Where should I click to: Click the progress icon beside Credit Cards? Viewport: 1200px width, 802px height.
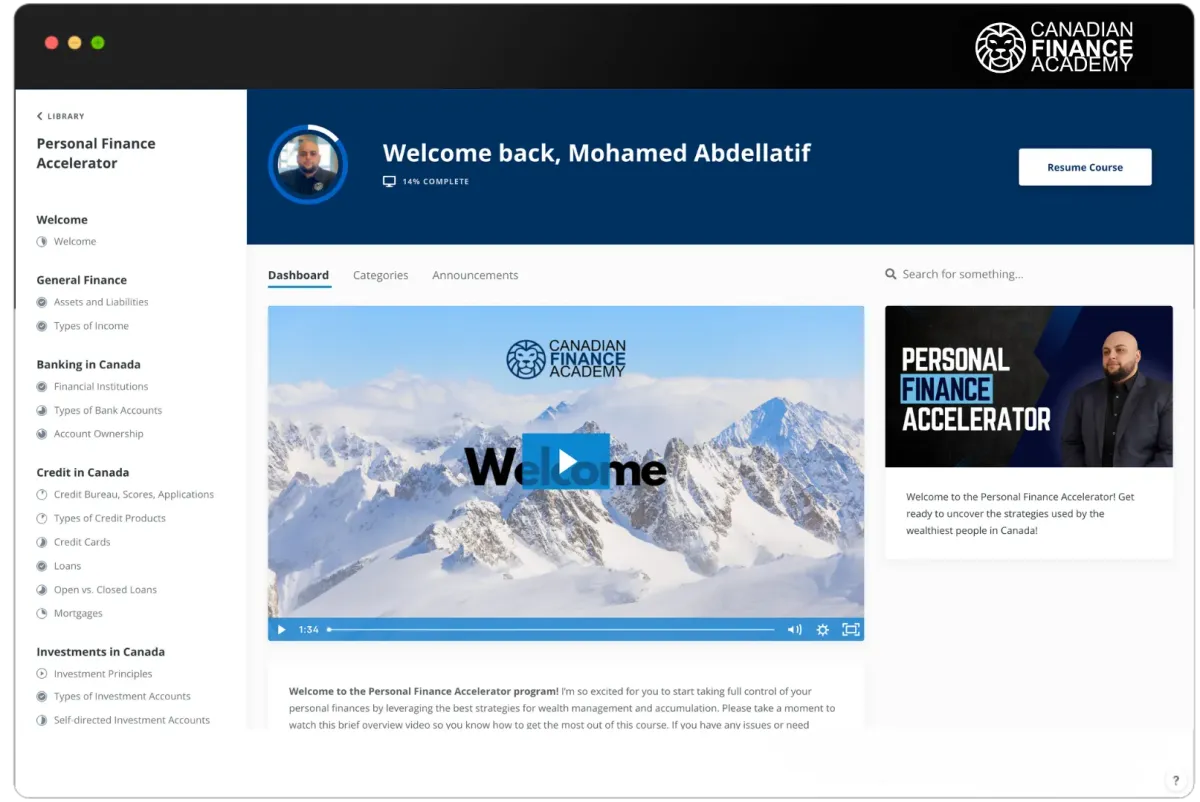coord(42,542)
